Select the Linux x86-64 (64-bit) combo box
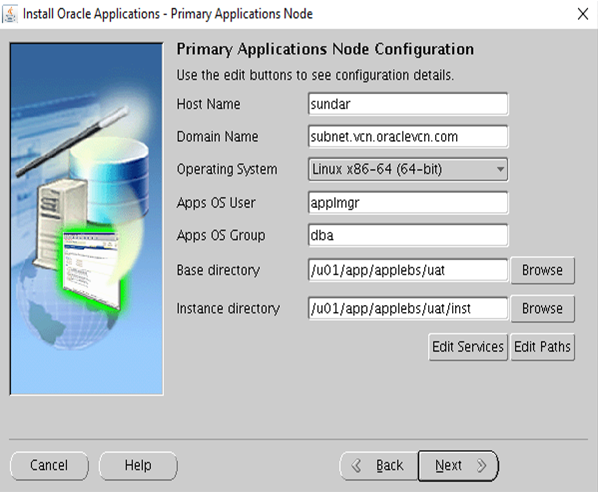Screen dimensions: 598x492 [x=408, y=169]
